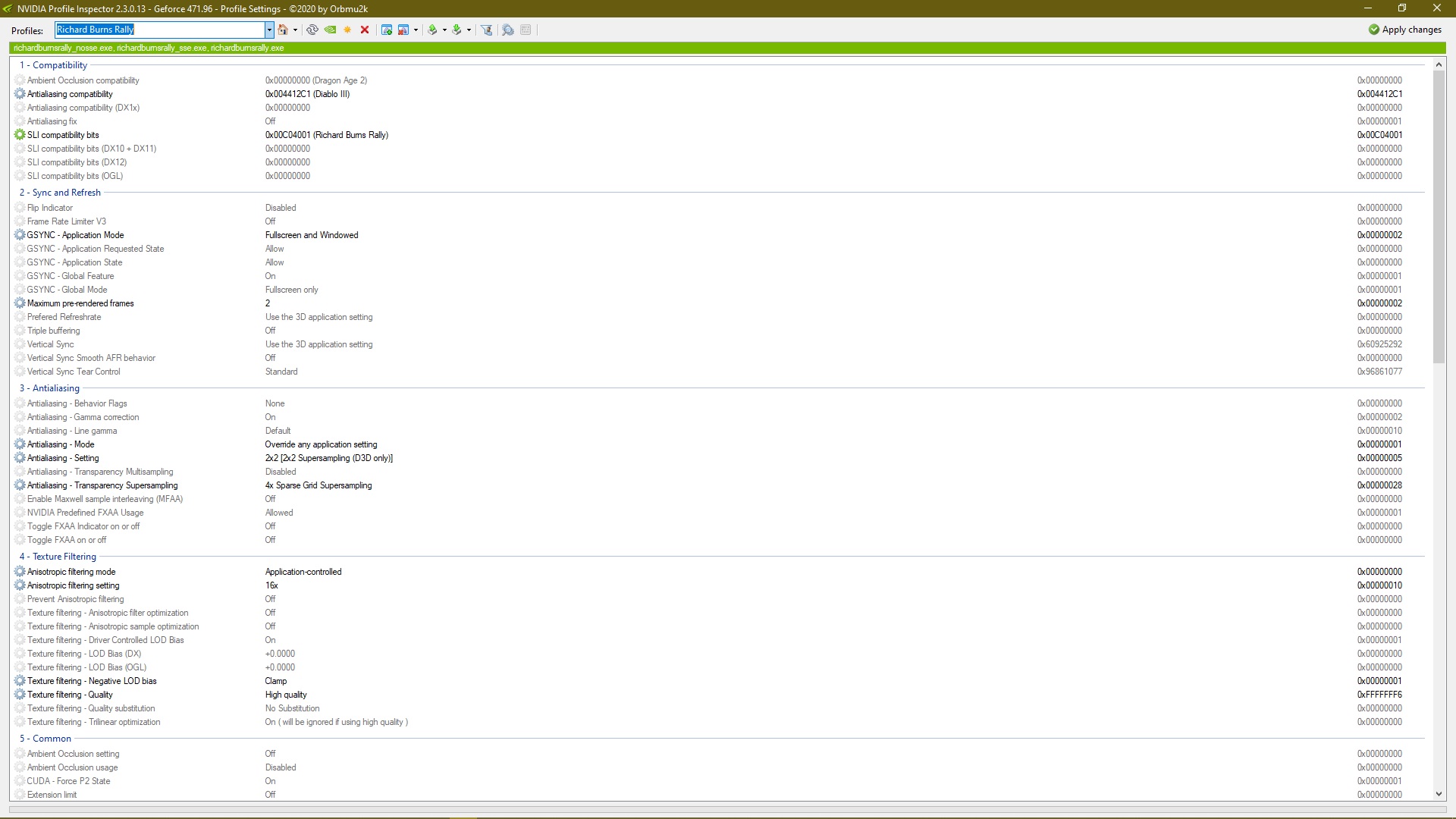Click gear icon beside Texture filtering - Quality

[20, 695]
